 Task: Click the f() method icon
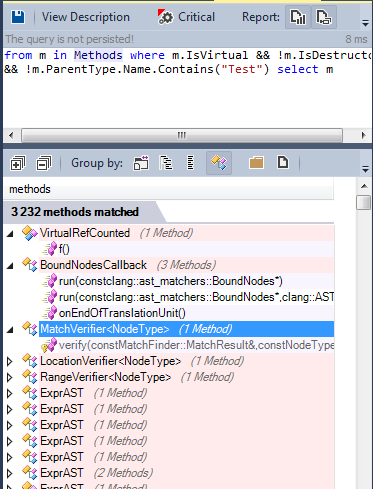(x=50, y=249)
